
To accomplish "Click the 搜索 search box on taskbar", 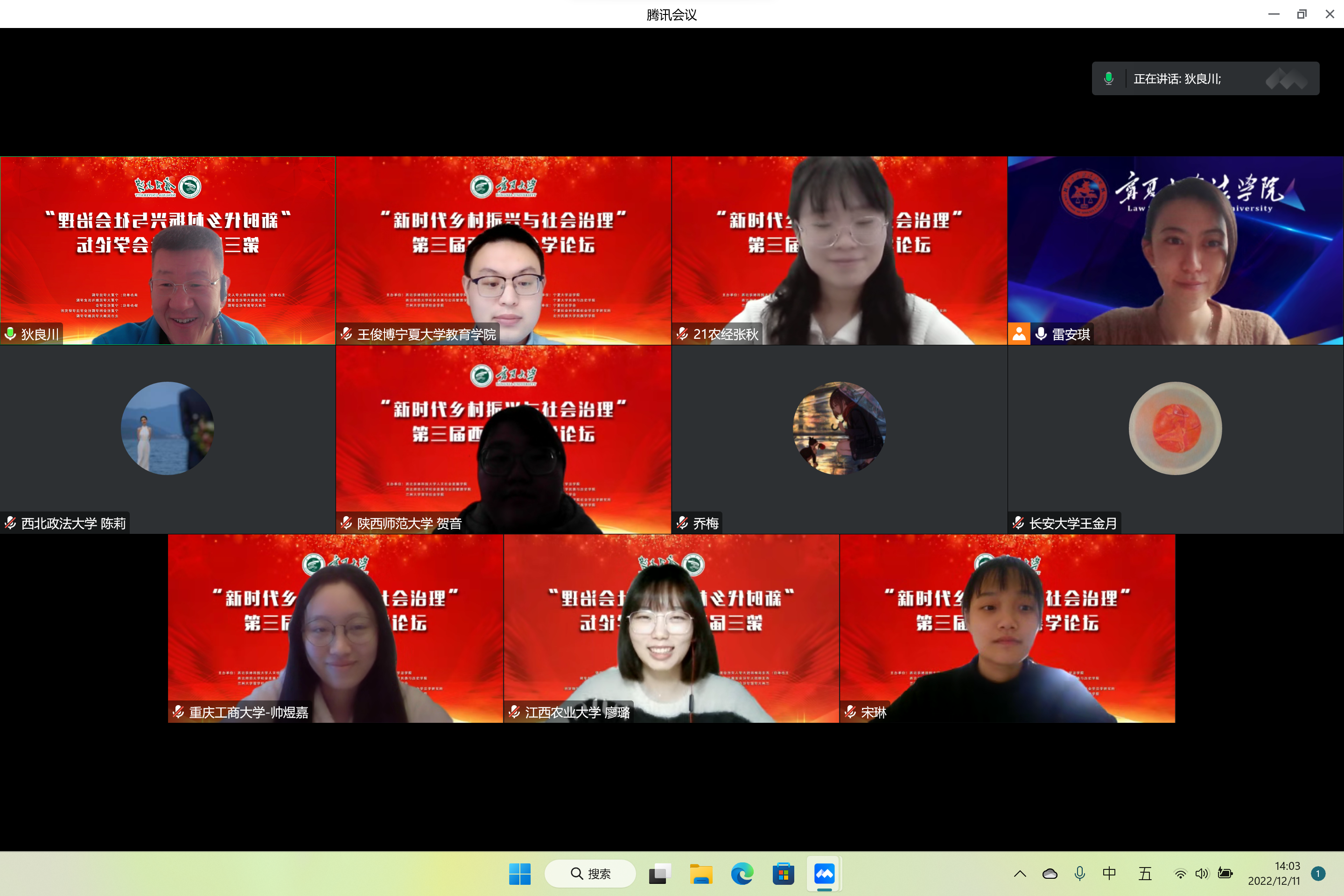I will pyautogui.click(x=590, y=874).
